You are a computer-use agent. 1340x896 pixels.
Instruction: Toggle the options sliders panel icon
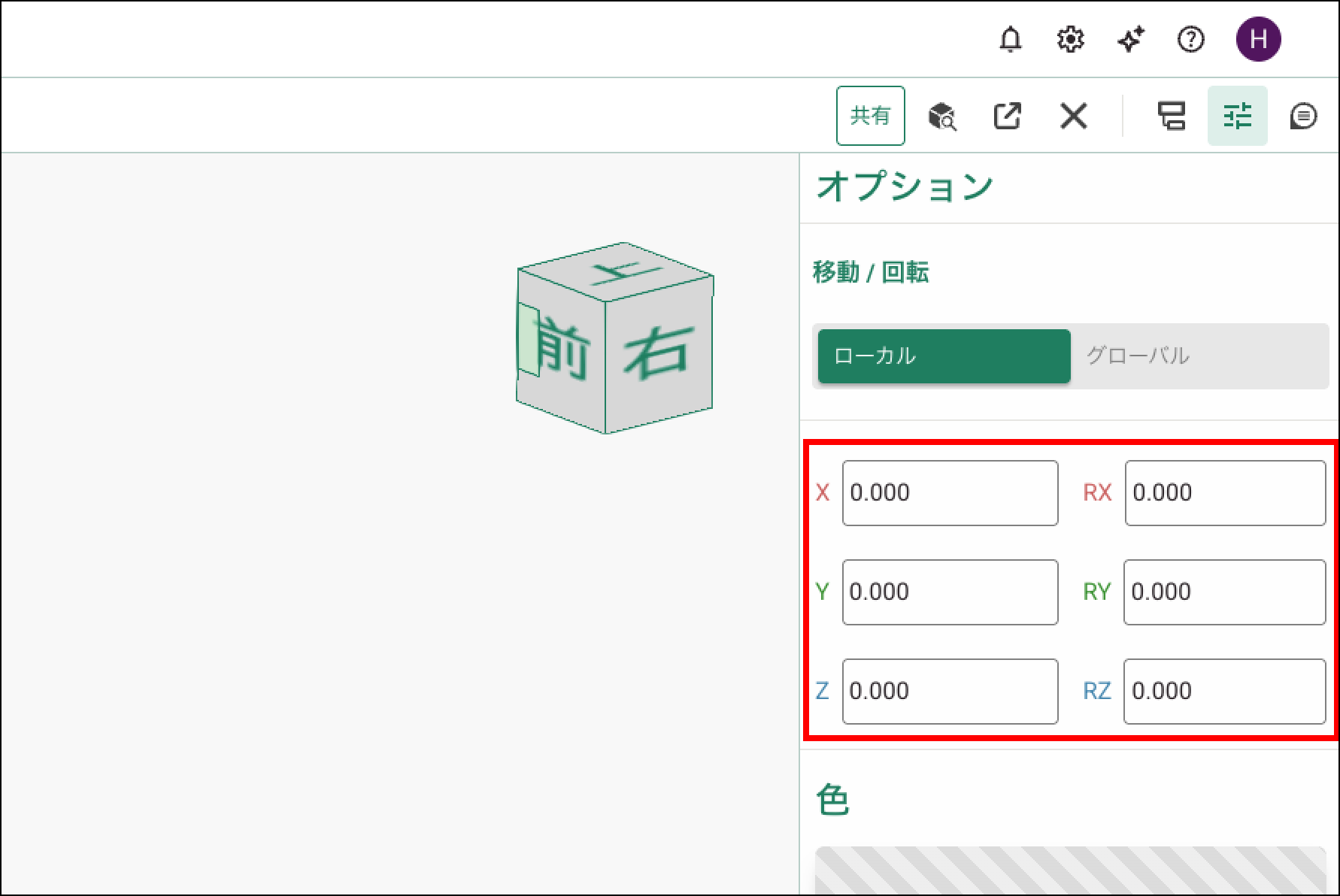coord(1237,117)
